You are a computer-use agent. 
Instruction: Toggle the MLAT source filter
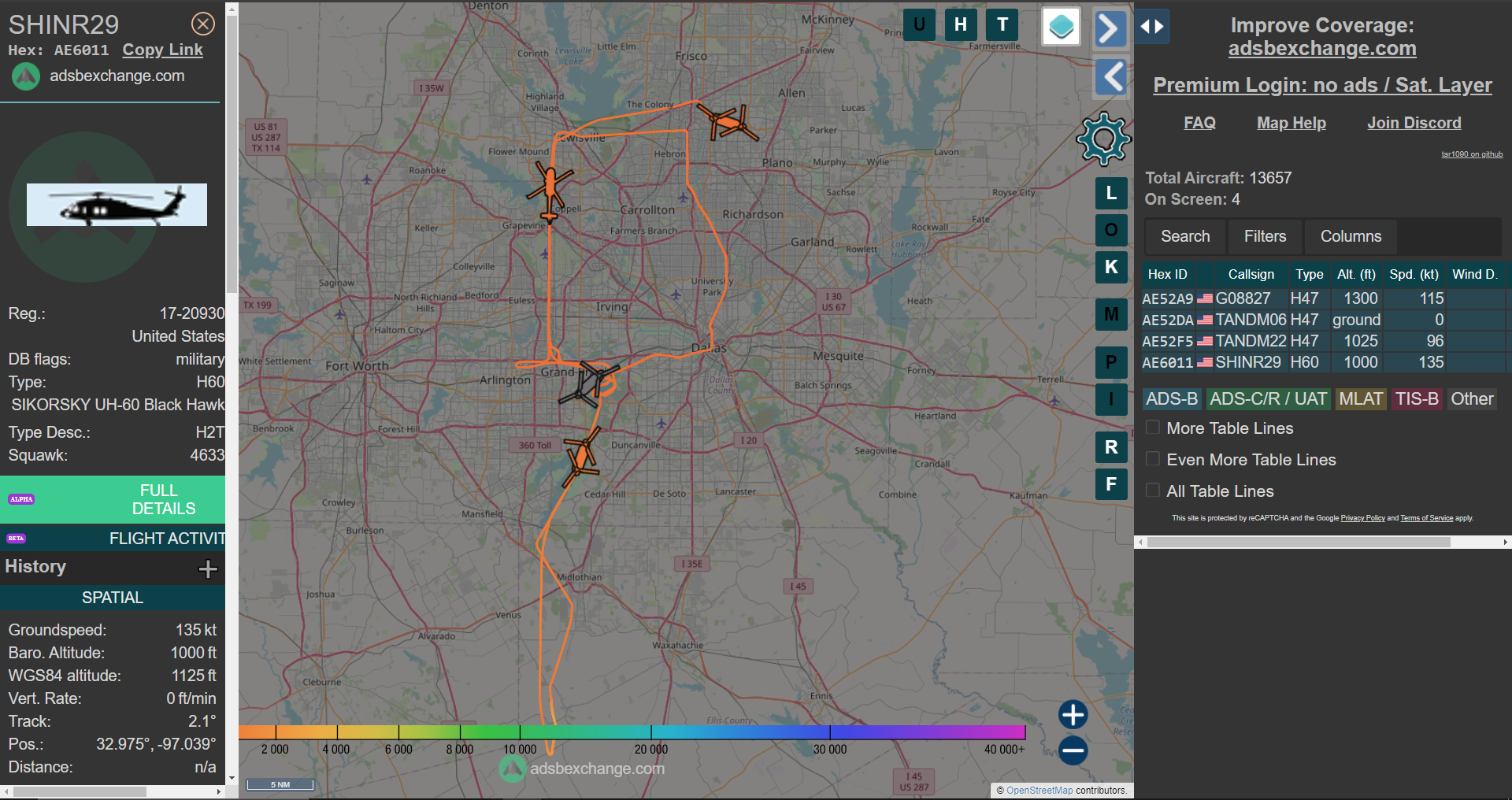point(1361,399)
